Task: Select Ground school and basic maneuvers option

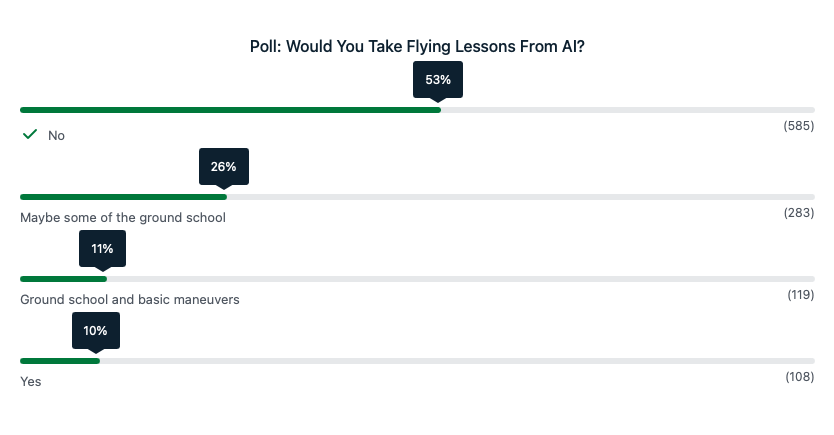Action: click(130, 299)
